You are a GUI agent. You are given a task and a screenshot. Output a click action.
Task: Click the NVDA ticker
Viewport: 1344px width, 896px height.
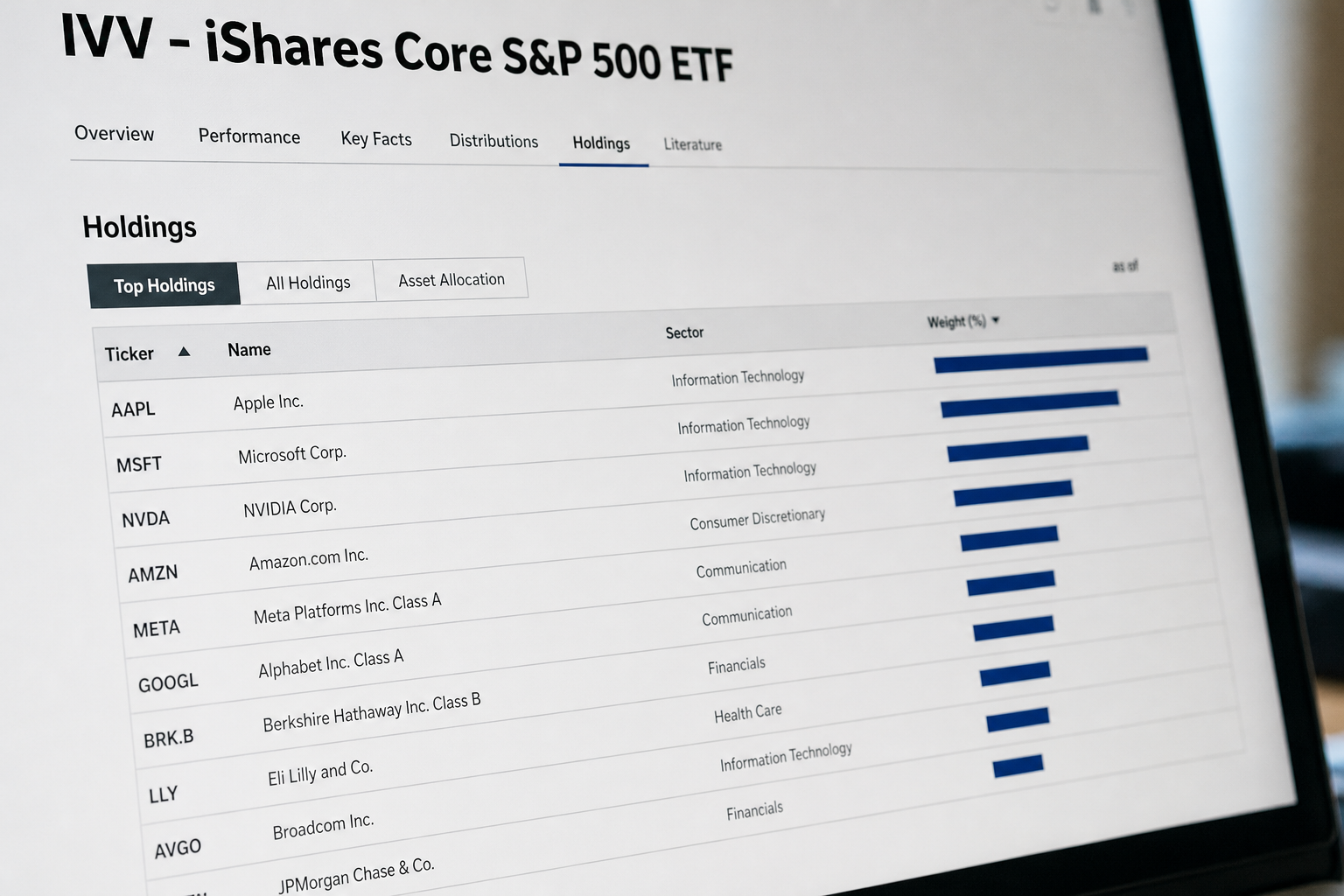pos(145,519)
